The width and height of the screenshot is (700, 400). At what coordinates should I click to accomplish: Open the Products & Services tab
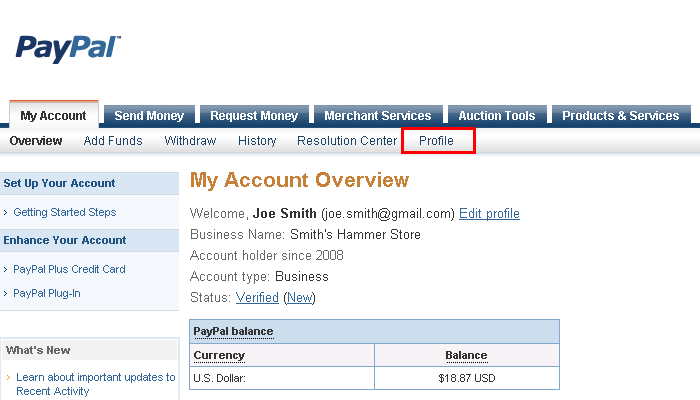pos(621,116)
